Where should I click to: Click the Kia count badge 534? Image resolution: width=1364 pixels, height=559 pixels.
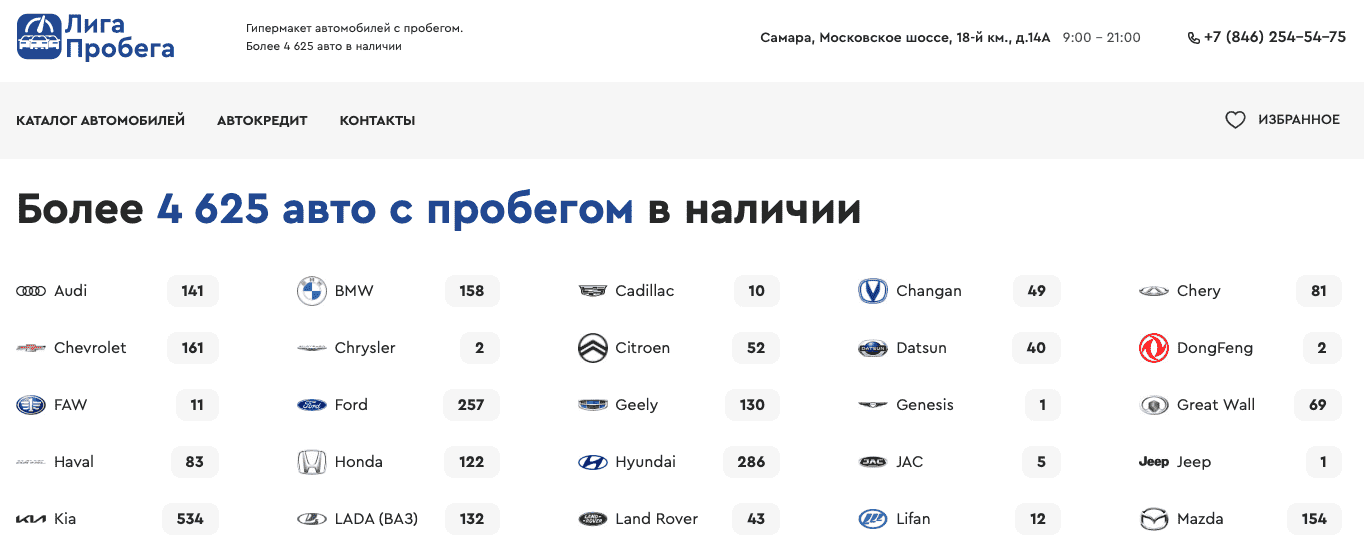pos(190,519)
